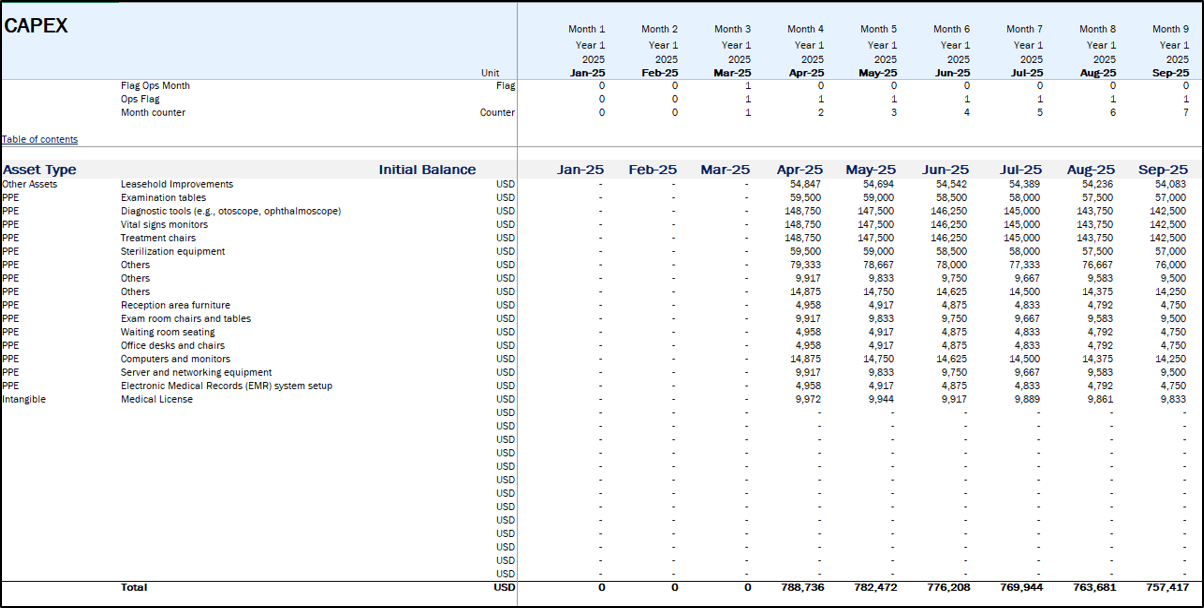The image size is (1204, 608).
Task: Click the Month 6 header cell
Action: coord(952,30)
